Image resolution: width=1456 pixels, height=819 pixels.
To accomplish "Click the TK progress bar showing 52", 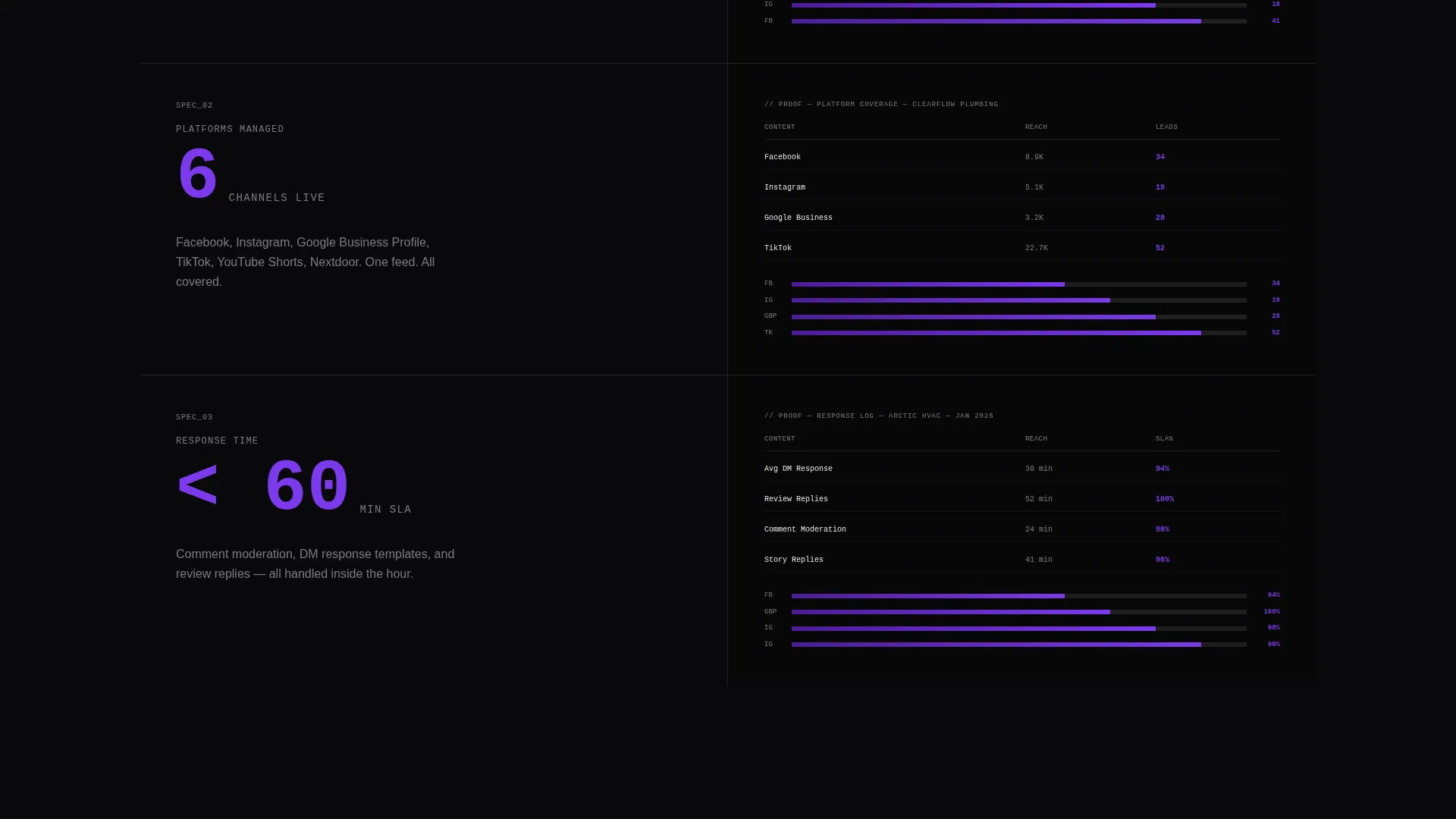I will 1019,333.
